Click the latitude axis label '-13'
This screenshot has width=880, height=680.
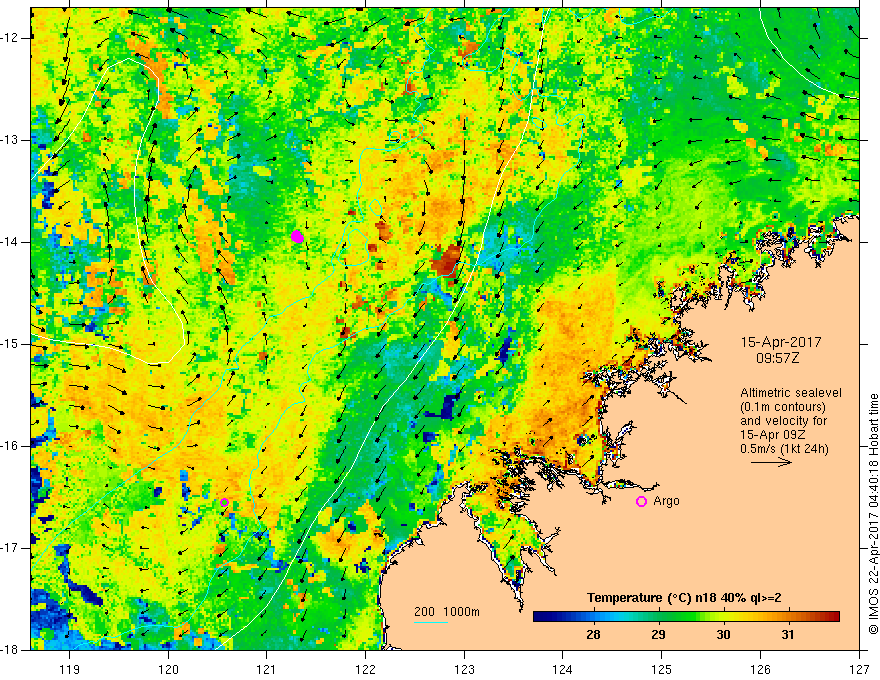pyautogui.click(x=10, y=140)
